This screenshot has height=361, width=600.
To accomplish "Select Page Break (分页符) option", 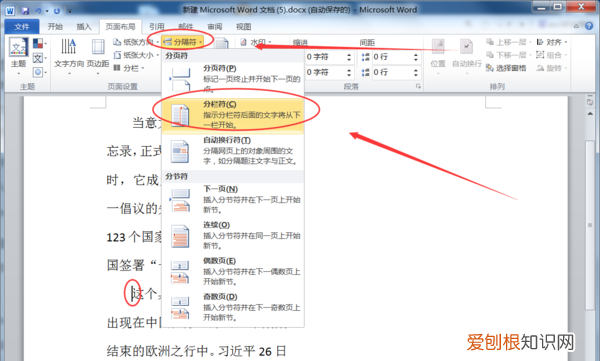I will [233, 79].
